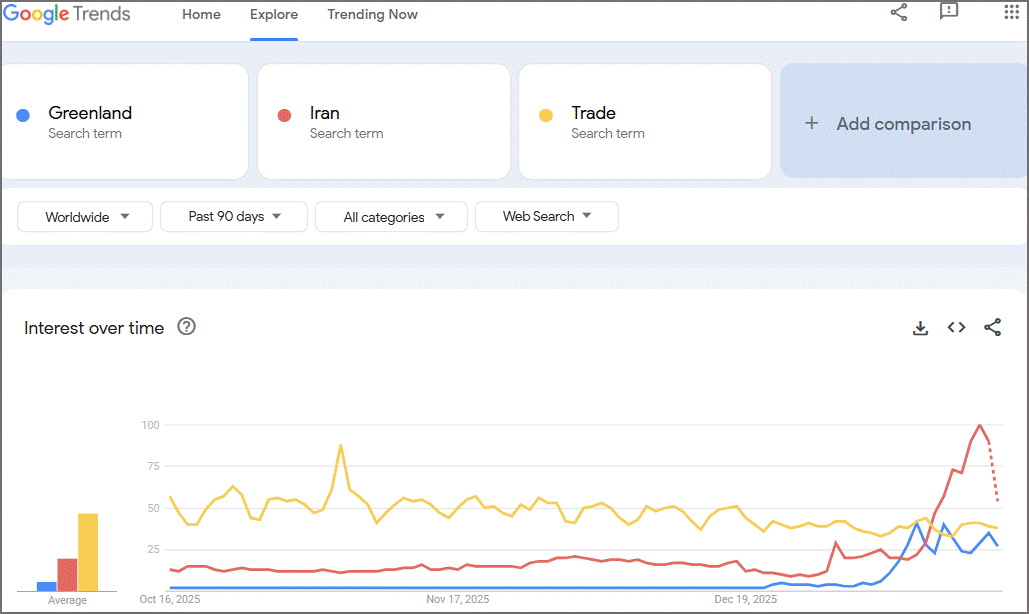
Task: Download the Interest over time CSV
Action: (920, 328)
